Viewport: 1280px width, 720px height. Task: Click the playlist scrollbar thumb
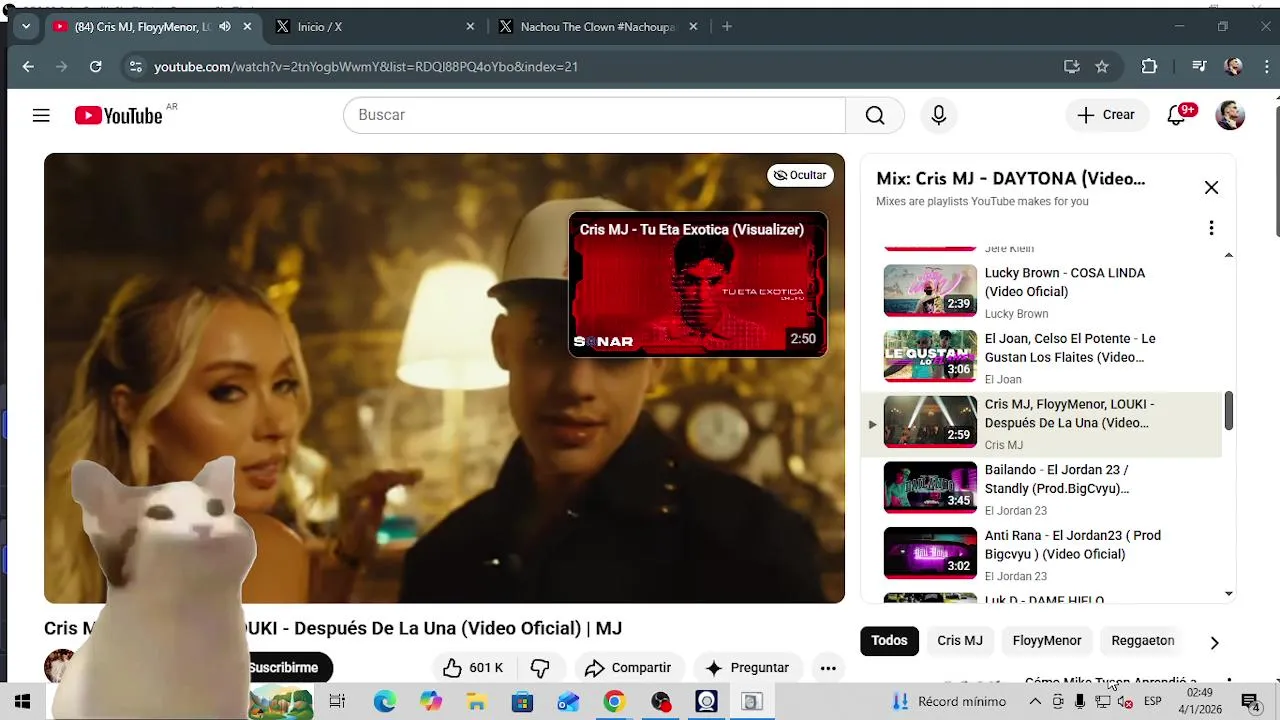pyautogui.click(x=1229, y=411)
